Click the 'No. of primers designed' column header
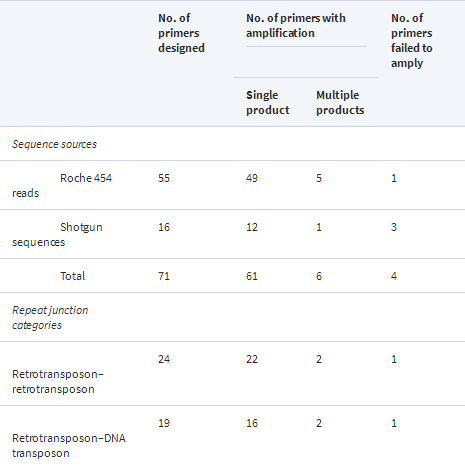465x467 pixels. pos(181,33)
